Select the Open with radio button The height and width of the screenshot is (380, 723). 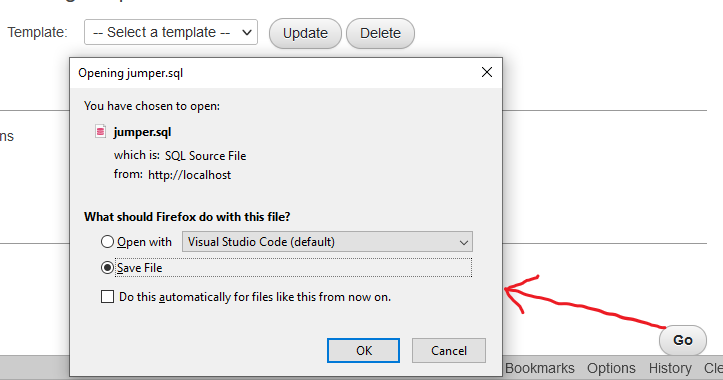tap(107, 242)
